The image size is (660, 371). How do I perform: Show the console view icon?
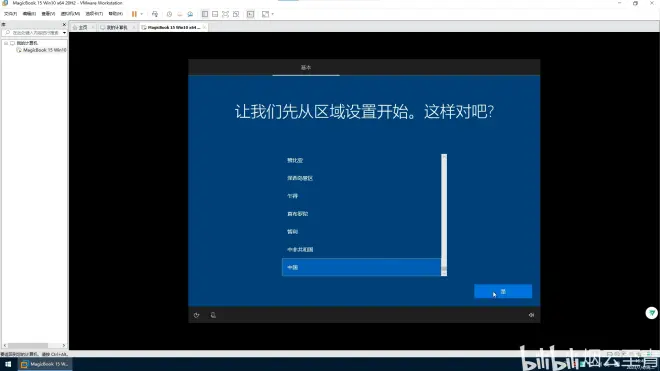[x=250, y=14]
